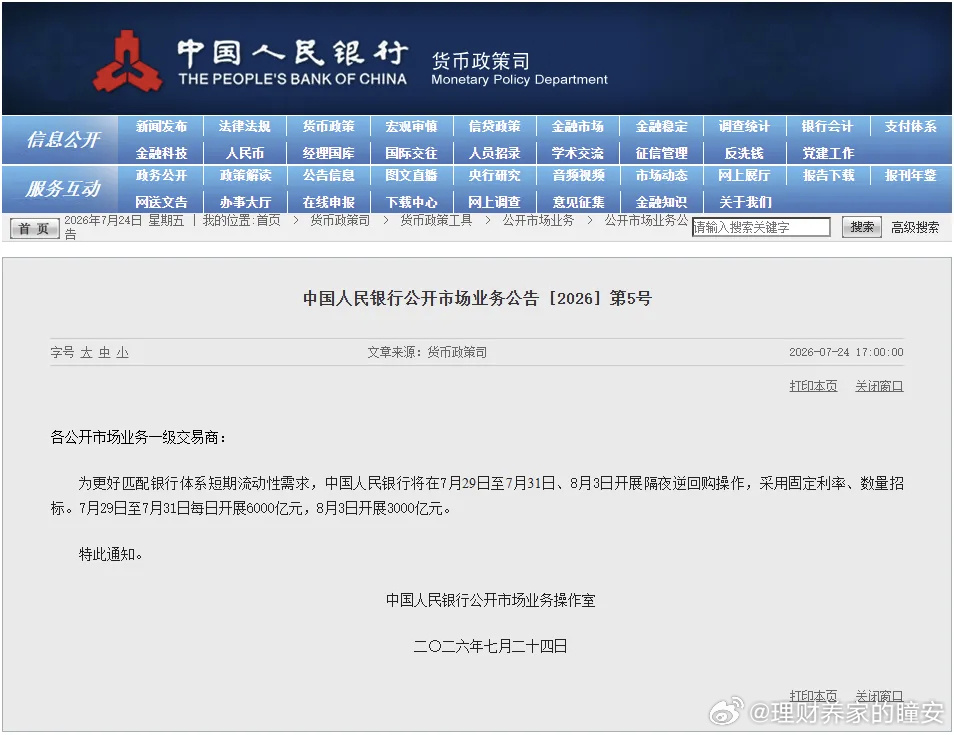
Task: Open 公告信息 under 服务互动
Action: [x=329, y=176]
